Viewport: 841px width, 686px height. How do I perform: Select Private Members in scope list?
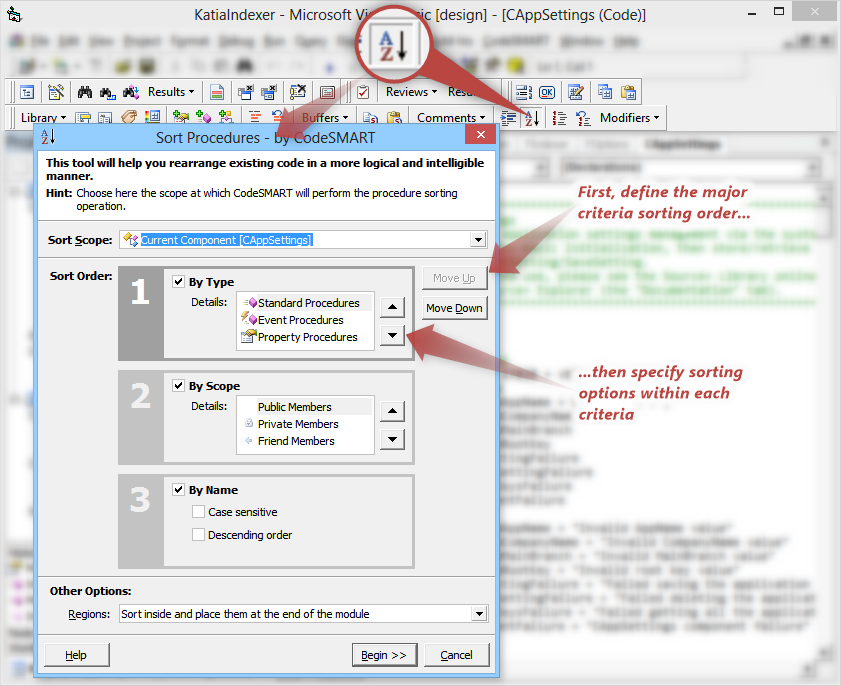[x=305, y=424]
